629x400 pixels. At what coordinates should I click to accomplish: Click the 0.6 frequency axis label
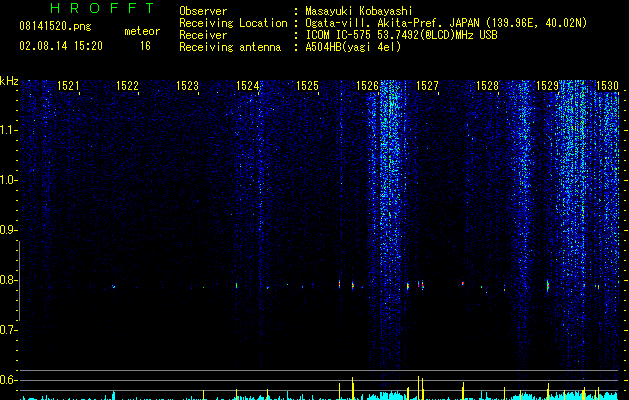pyautogui.click(x=8, y=380)
